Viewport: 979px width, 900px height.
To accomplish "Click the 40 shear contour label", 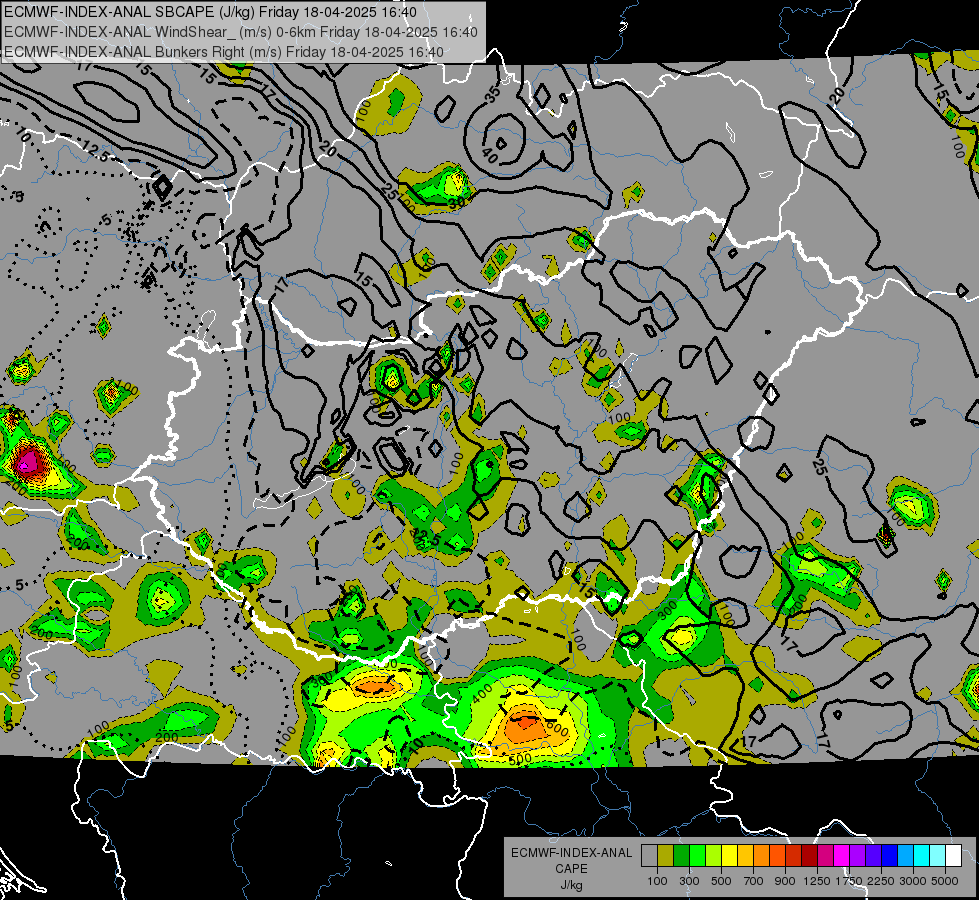I will [490, 155].
